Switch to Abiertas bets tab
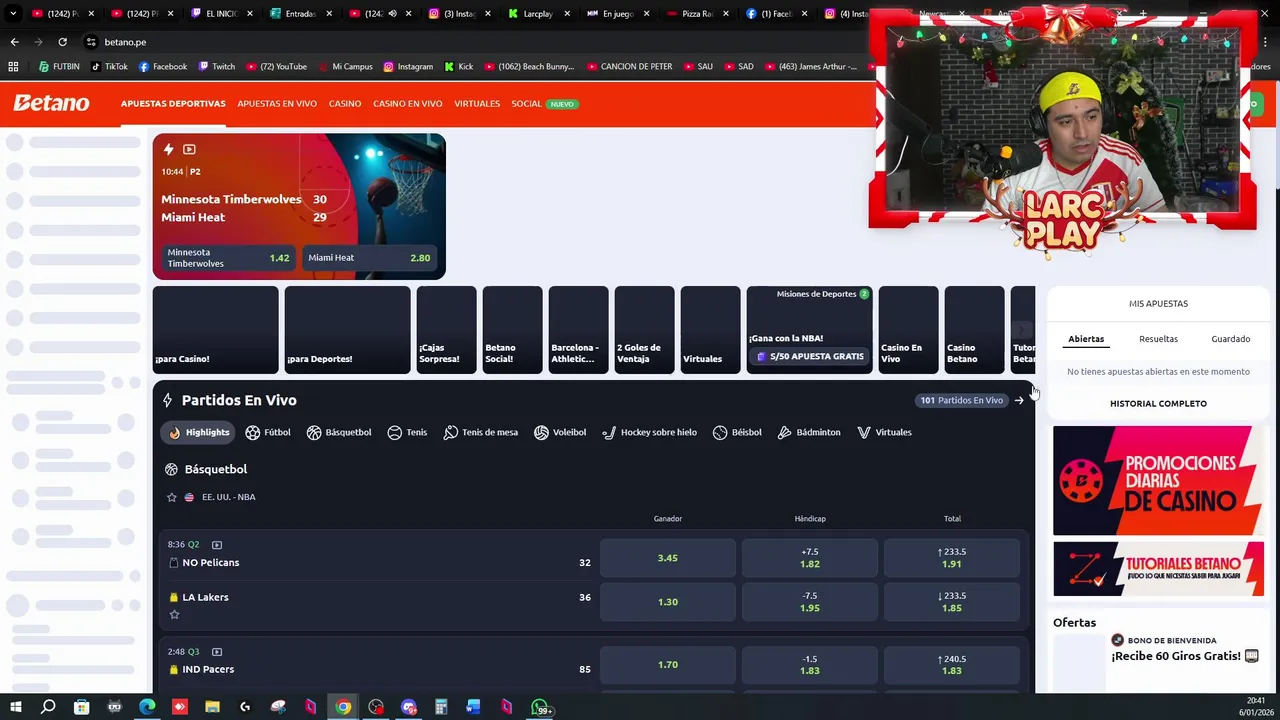 tap(1086, 339)
